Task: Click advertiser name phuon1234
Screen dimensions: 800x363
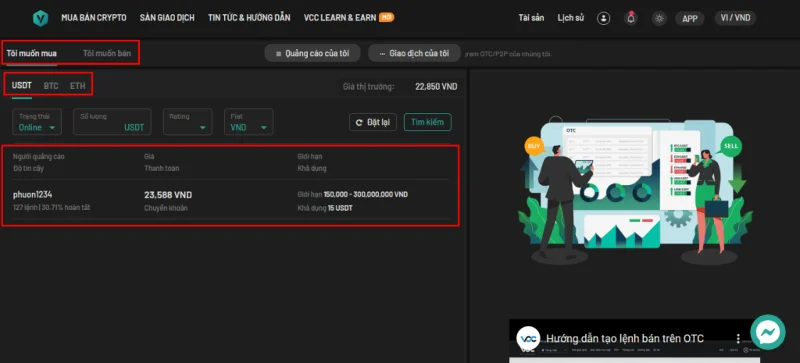Action: click(33, 195)
